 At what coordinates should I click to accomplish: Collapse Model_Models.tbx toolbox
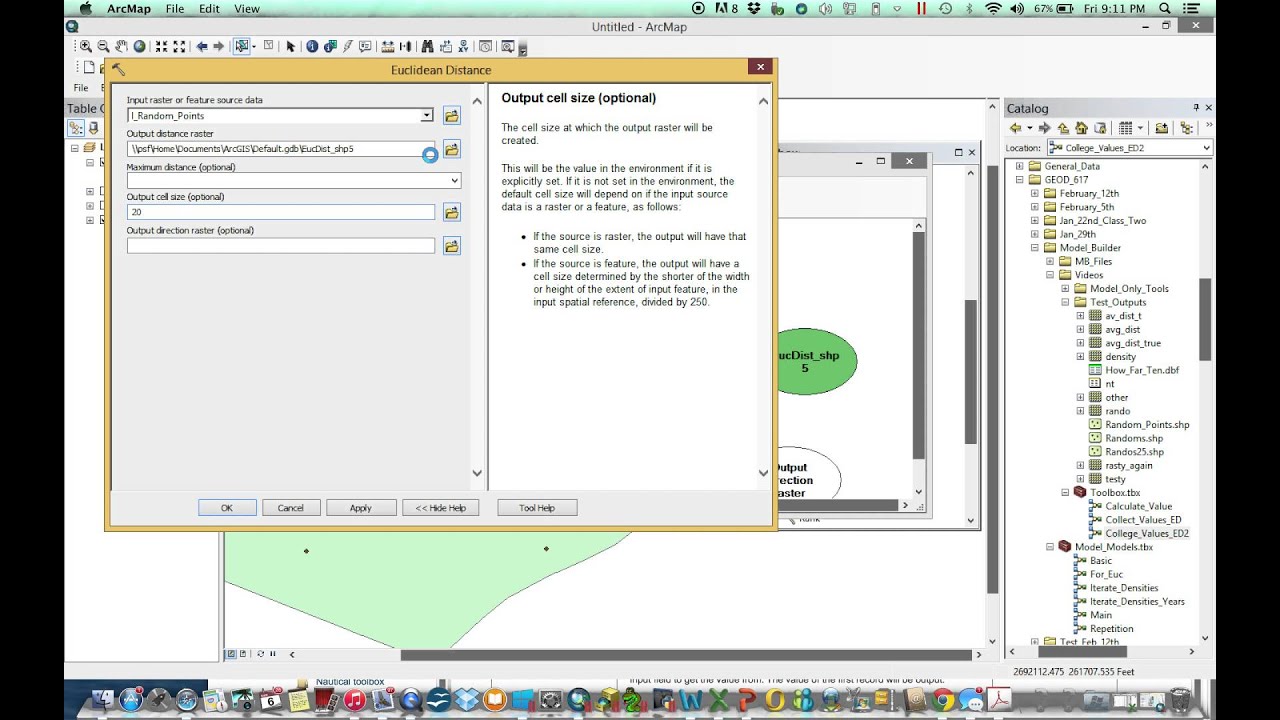(x=1050, y=547)
